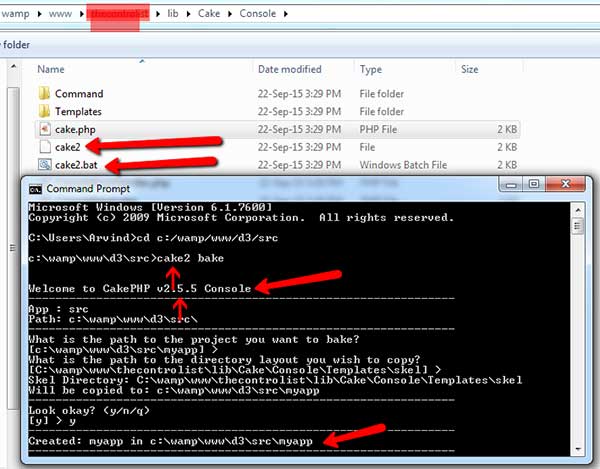This screenshot has width=600, height=469.
Task: Click the Command Prompt title bar icon
Action: pyautogui.click(x=35, y=189)
